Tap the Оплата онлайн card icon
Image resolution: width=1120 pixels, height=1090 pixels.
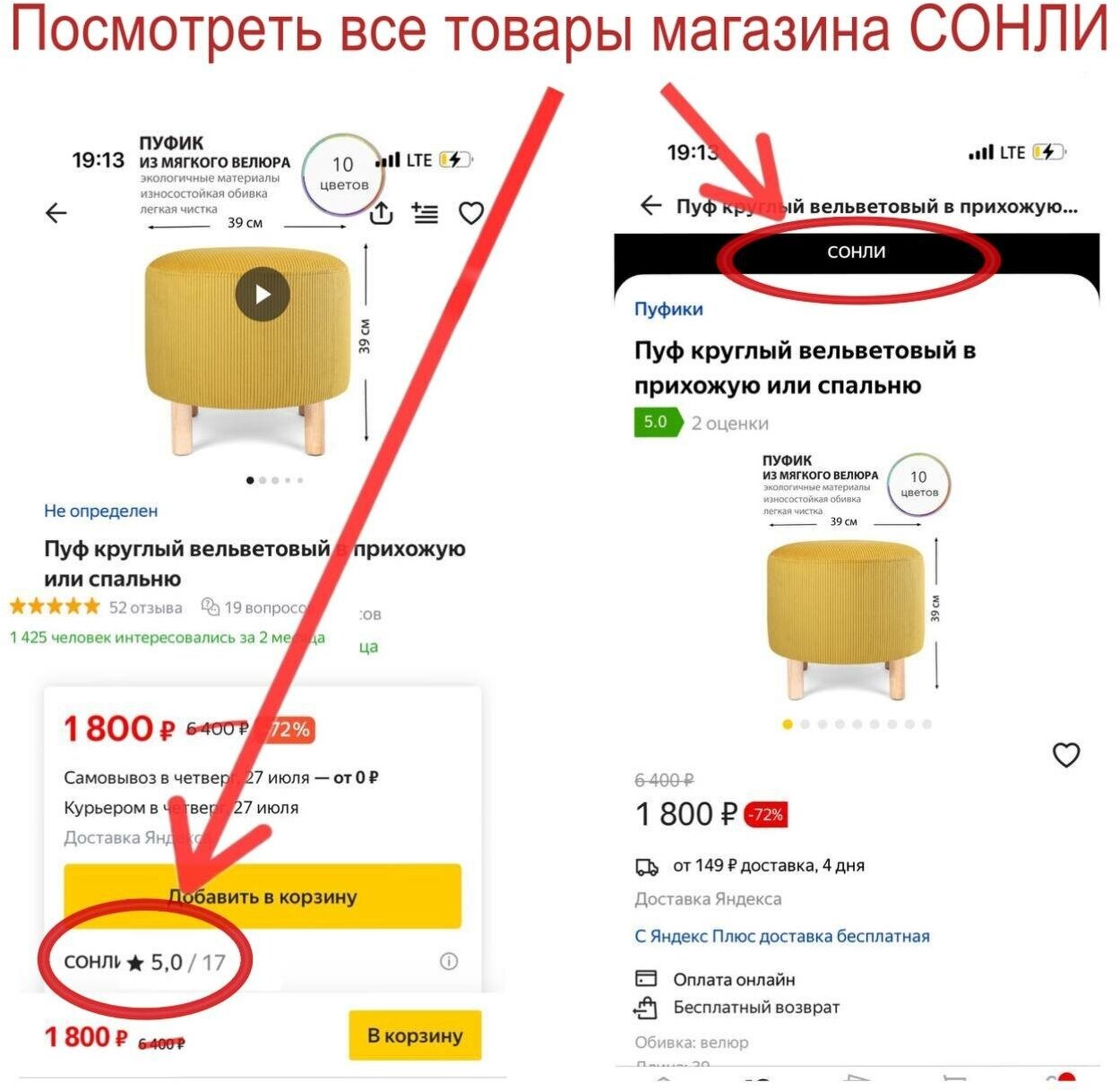646,978
